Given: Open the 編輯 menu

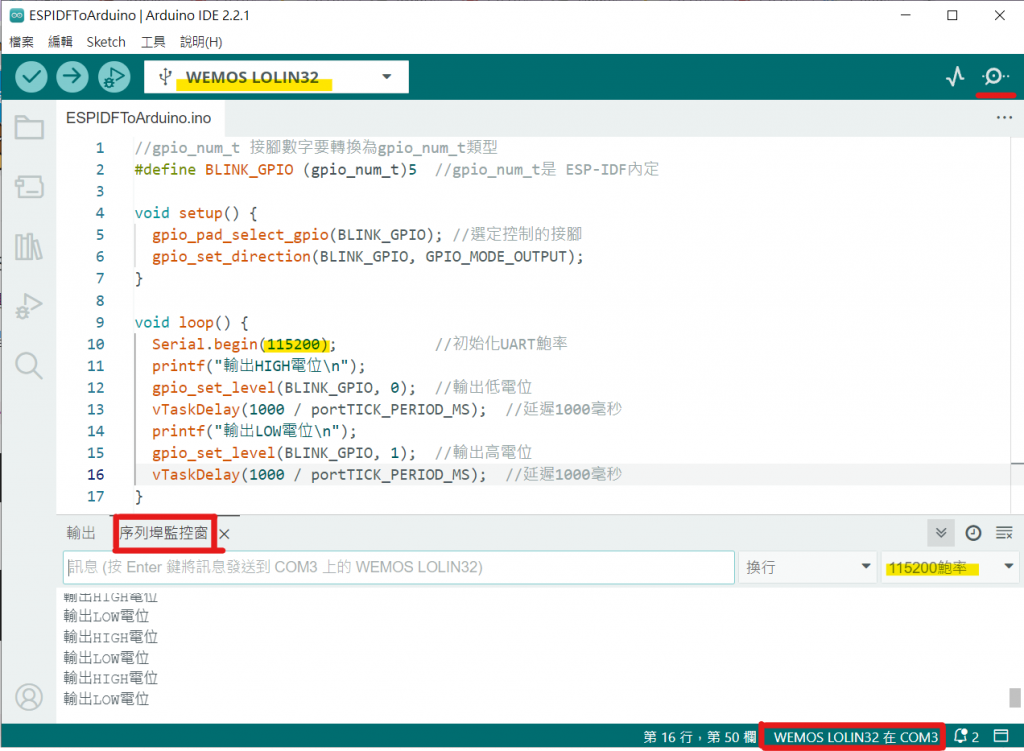Looking at the screenshot, I should tap(60, 42).
